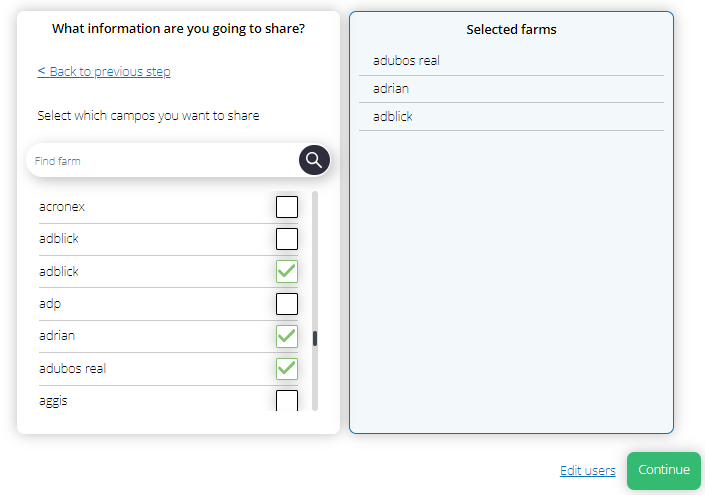This screenshot has width=705, height=495.
Task: Go back to previous step link
Action: 104,71
